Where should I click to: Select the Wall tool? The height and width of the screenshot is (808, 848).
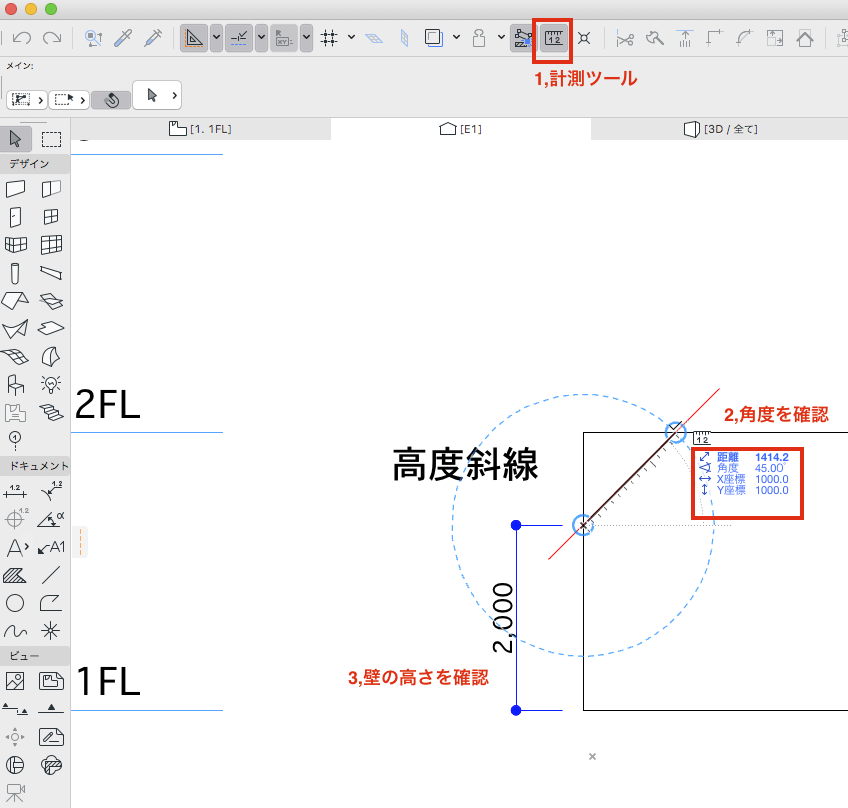pyautogui.click(x=15, y=189)
